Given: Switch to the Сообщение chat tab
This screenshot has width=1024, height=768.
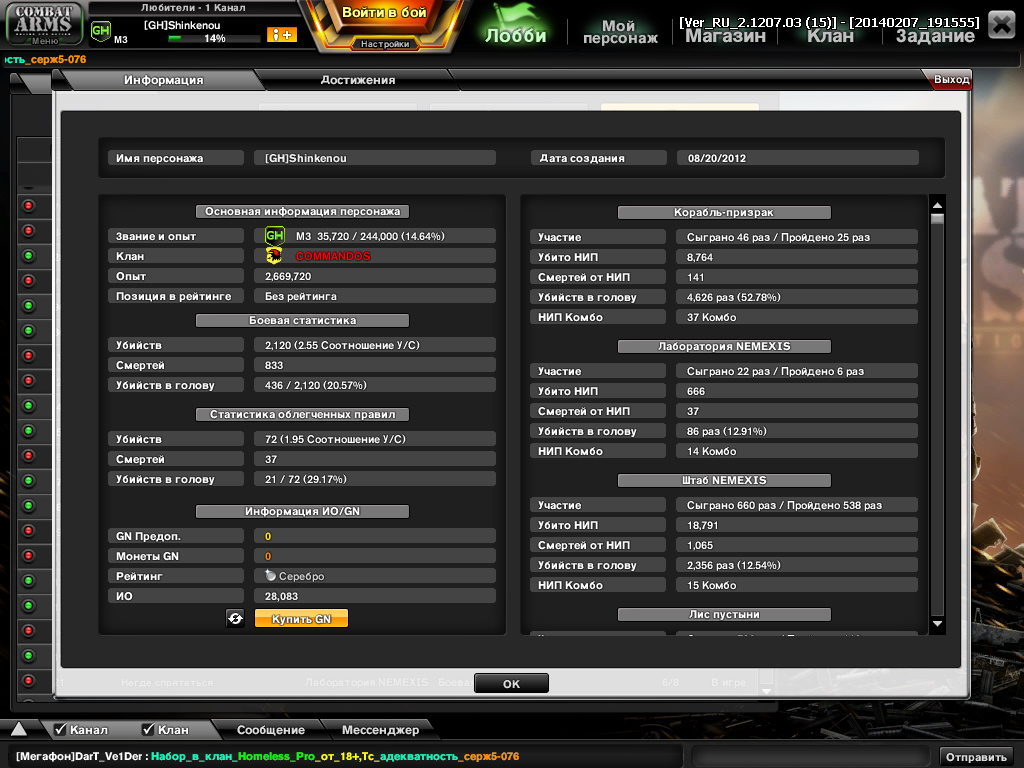Looking at the screenshot, I should (270, 729).
